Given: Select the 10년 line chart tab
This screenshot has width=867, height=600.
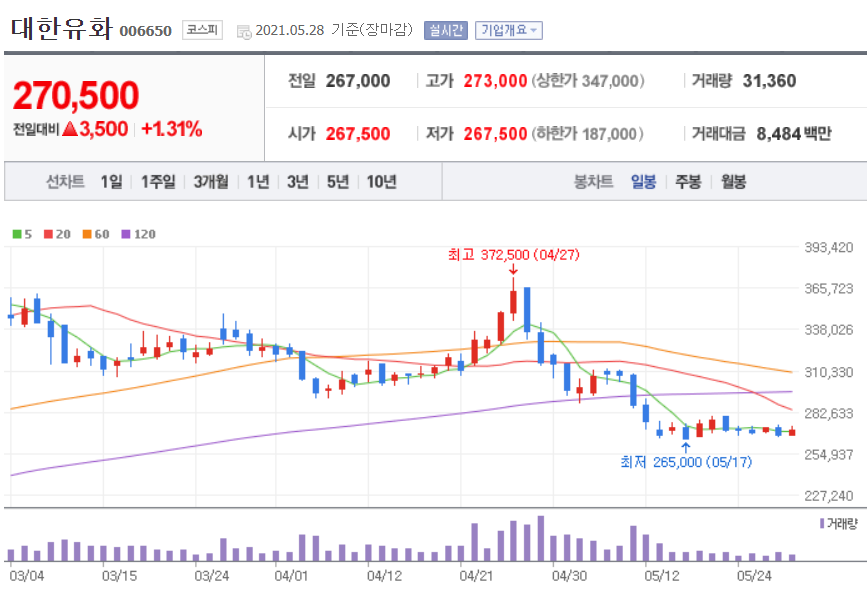Looking at the screenshot, I should pyautogui.click(x=382, y=181).
